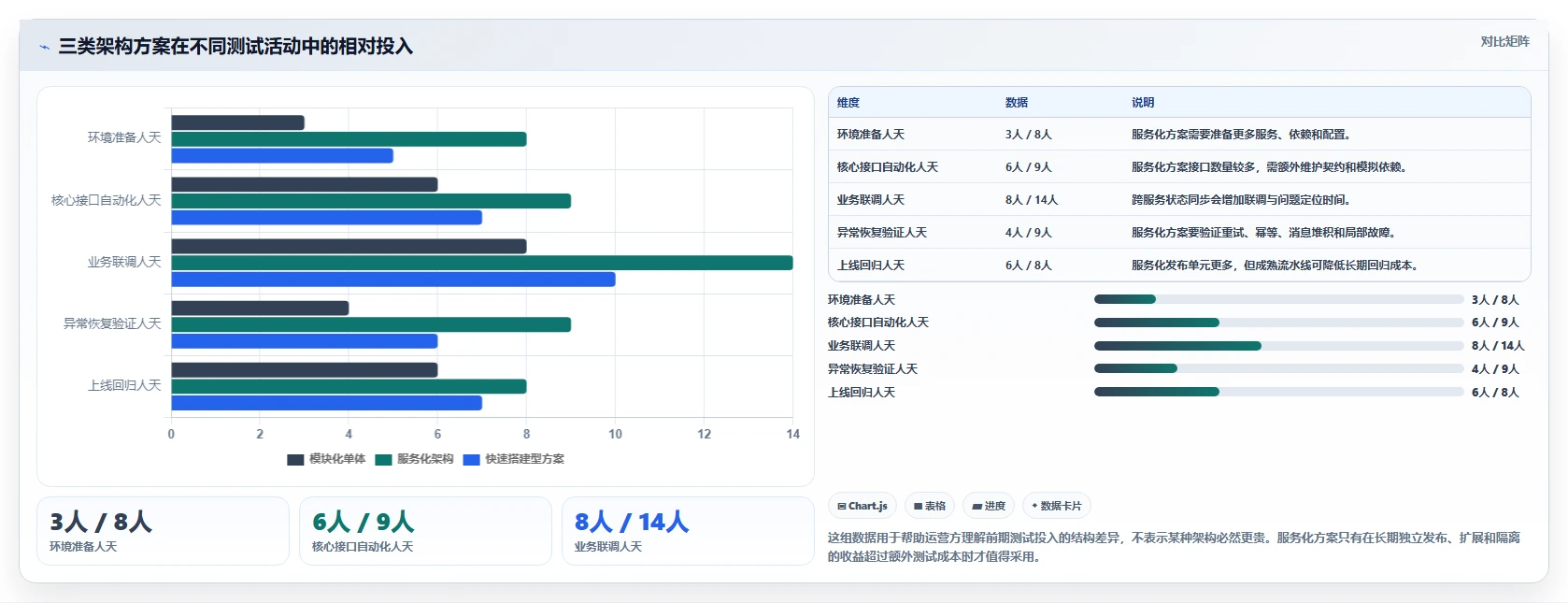Open the 6人 / 9人 核心接口自动化人天 card
Image resolution: width=1568 pixels, height=603 pixels.
426,531
